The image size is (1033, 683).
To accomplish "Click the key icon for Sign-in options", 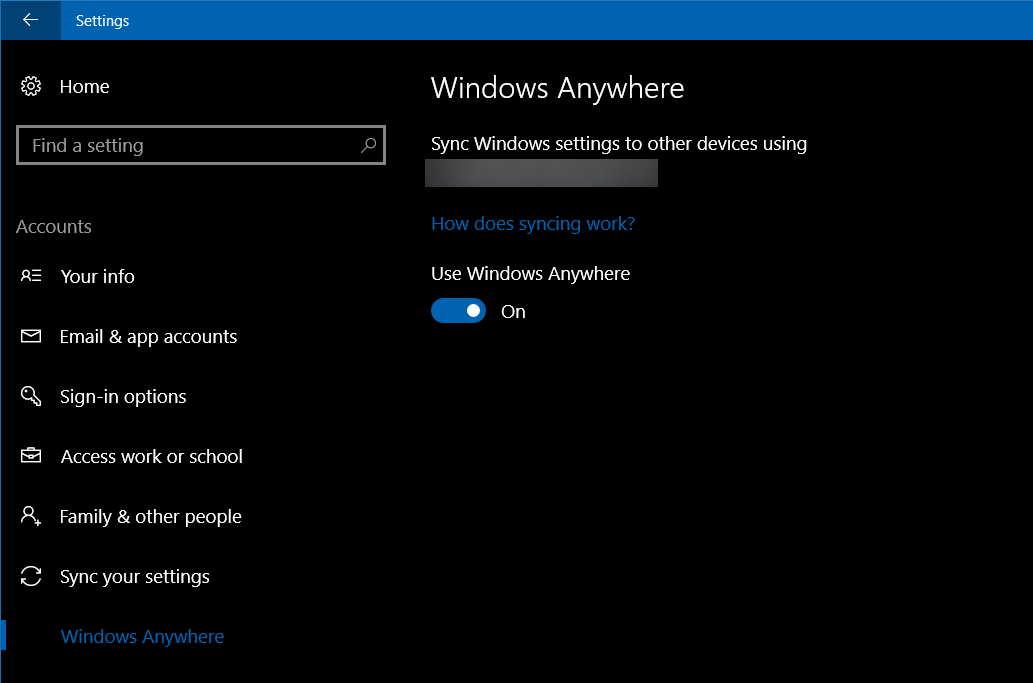I will pos(31,396).
